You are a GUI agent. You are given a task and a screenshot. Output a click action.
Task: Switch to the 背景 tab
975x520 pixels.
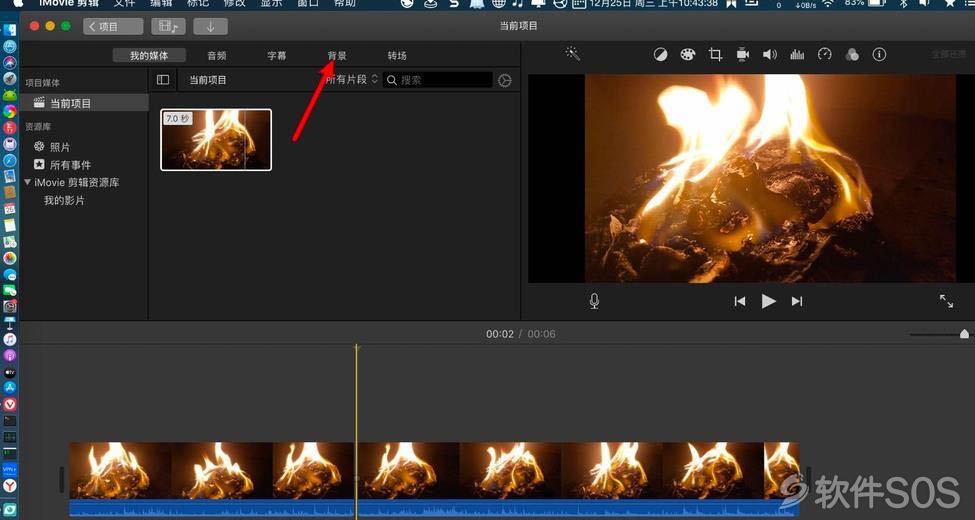(337, 55)
